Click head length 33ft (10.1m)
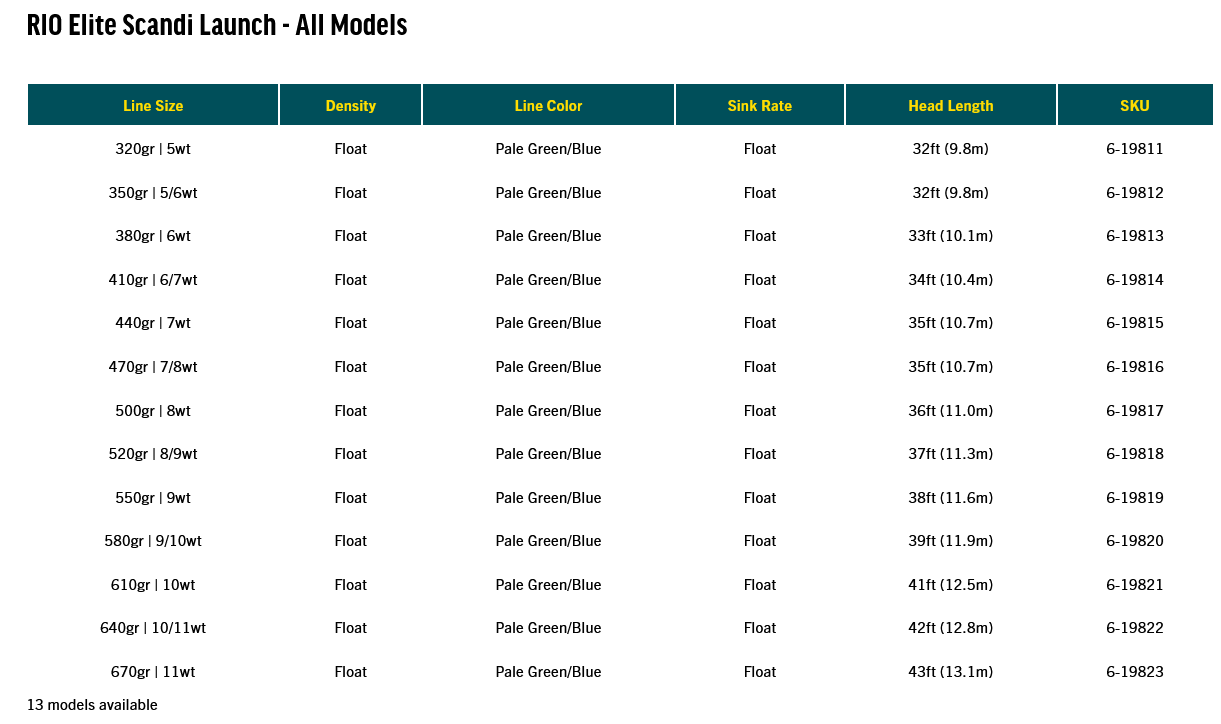Image resolution: width=1221 pixels, height=724 pixels. [951, 236]
